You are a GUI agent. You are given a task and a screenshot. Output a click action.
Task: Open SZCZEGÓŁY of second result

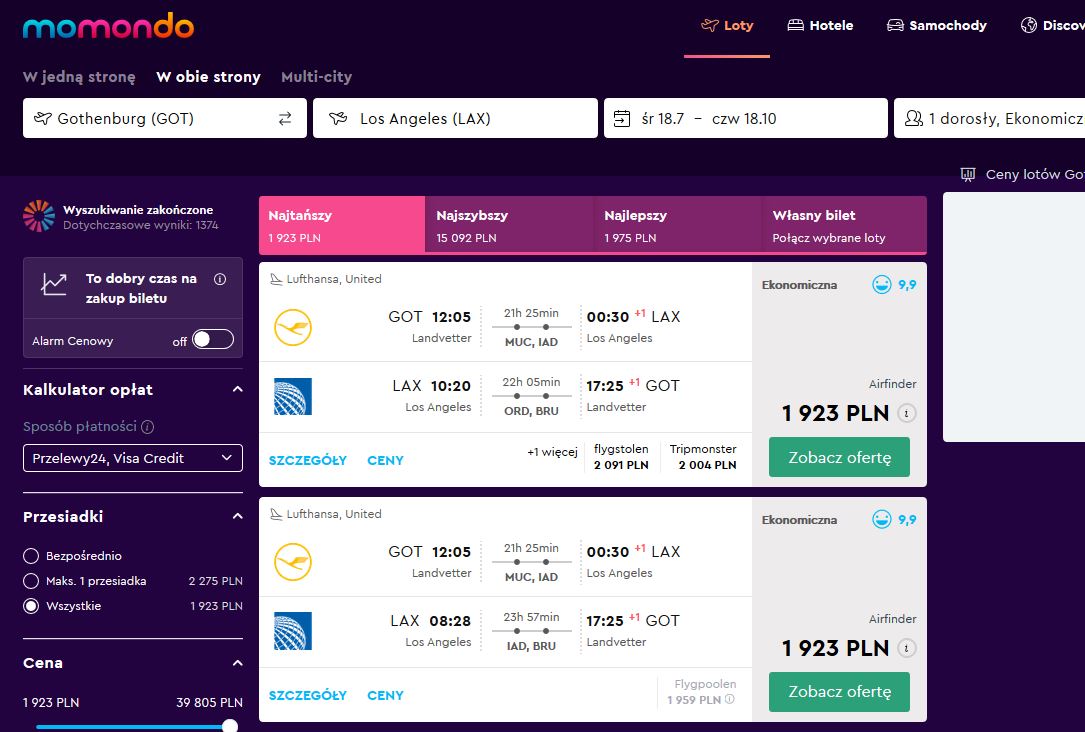[x=307, y=695]
